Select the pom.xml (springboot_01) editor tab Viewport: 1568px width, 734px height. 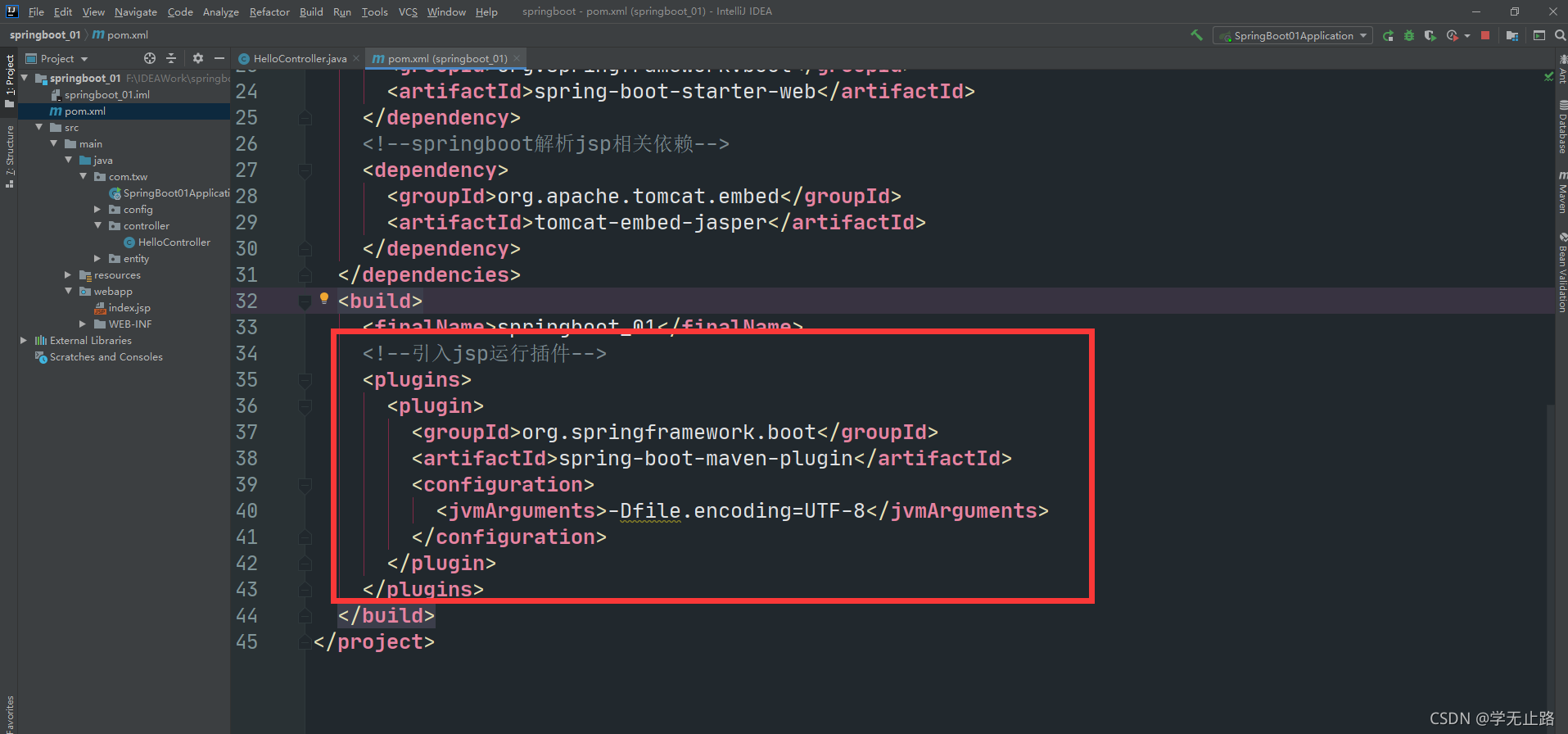click(447, 58)
